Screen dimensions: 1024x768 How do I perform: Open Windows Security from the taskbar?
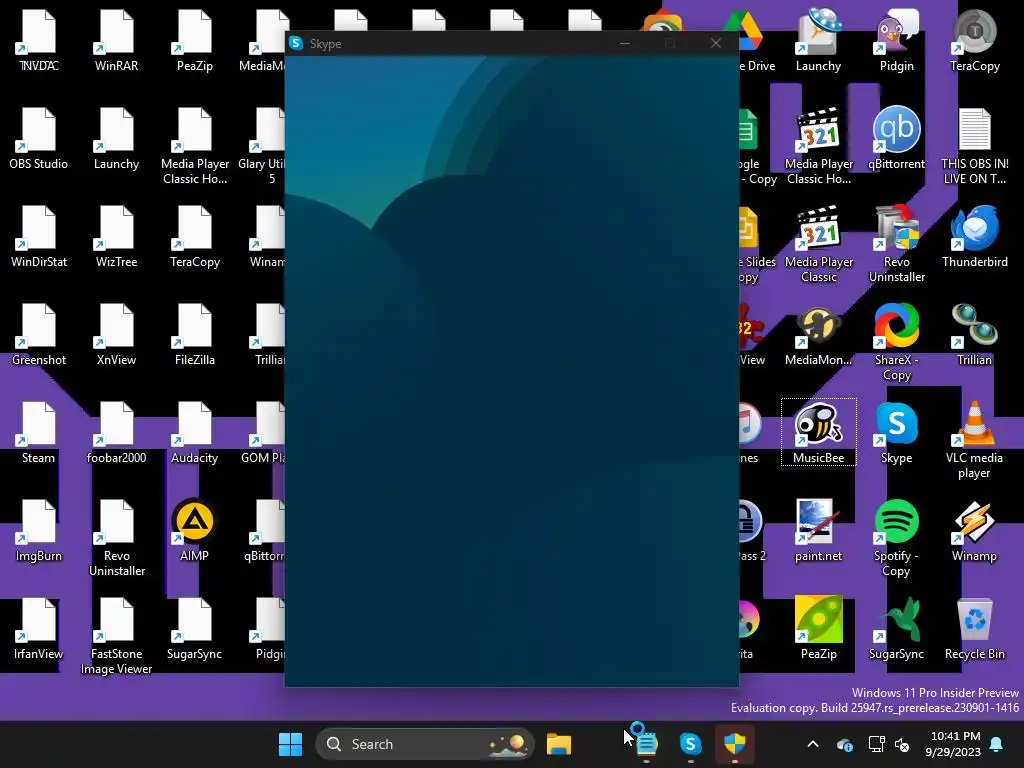735,744
